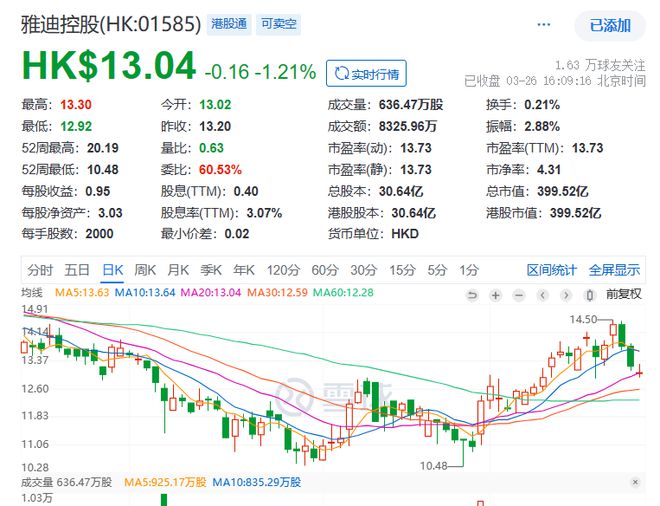Select the 周K chart tab
Screen dimensions: 660x506
(x=145, y=270)
